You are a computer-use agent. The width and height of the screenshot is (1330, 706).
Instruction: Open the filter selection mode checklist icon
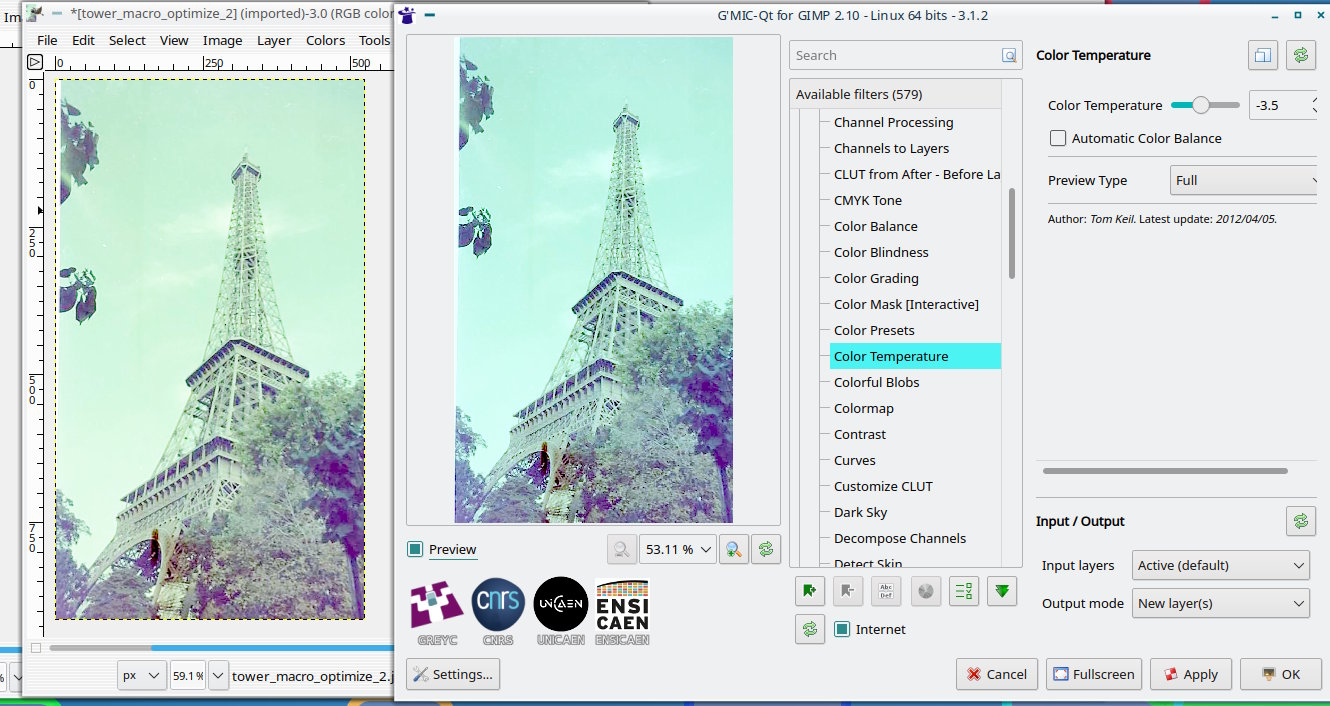(x=963, y=591)
